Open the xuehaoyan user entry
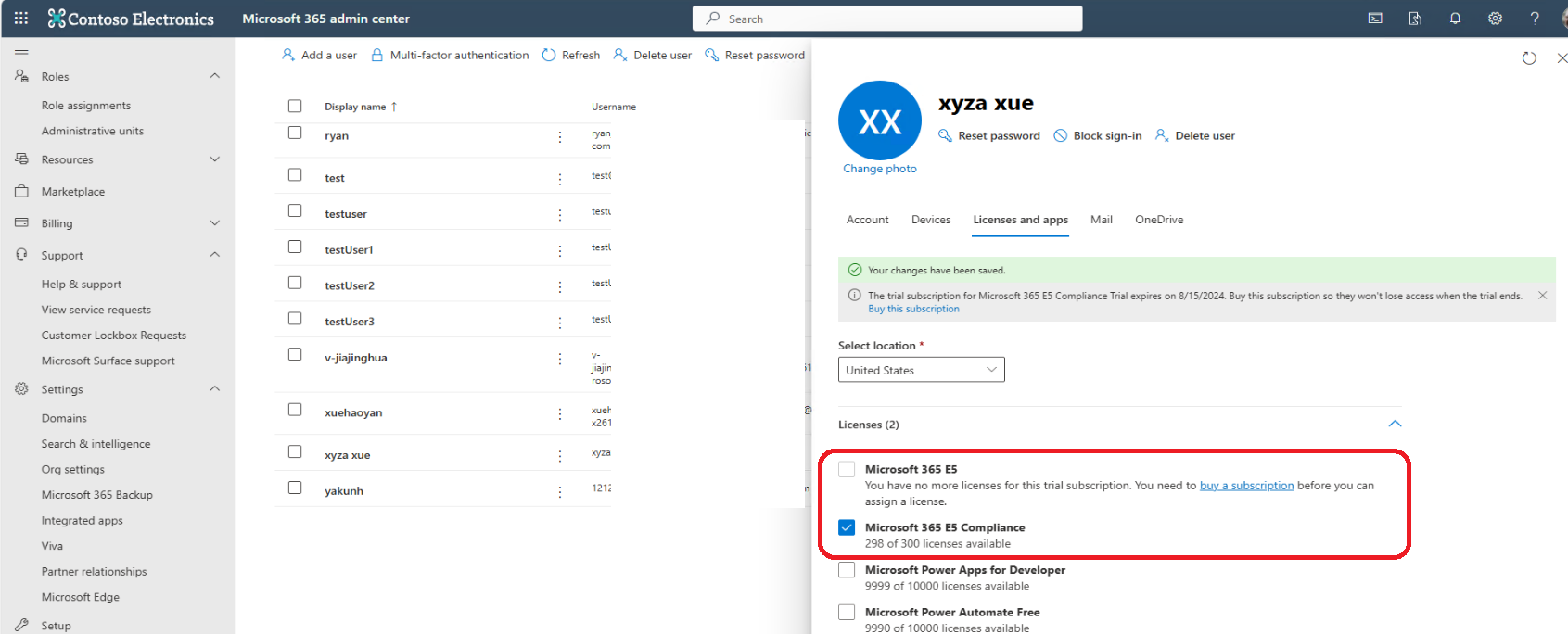Image resolution: width=1568 pixels, height=634 pixels. tap(353, 413)
